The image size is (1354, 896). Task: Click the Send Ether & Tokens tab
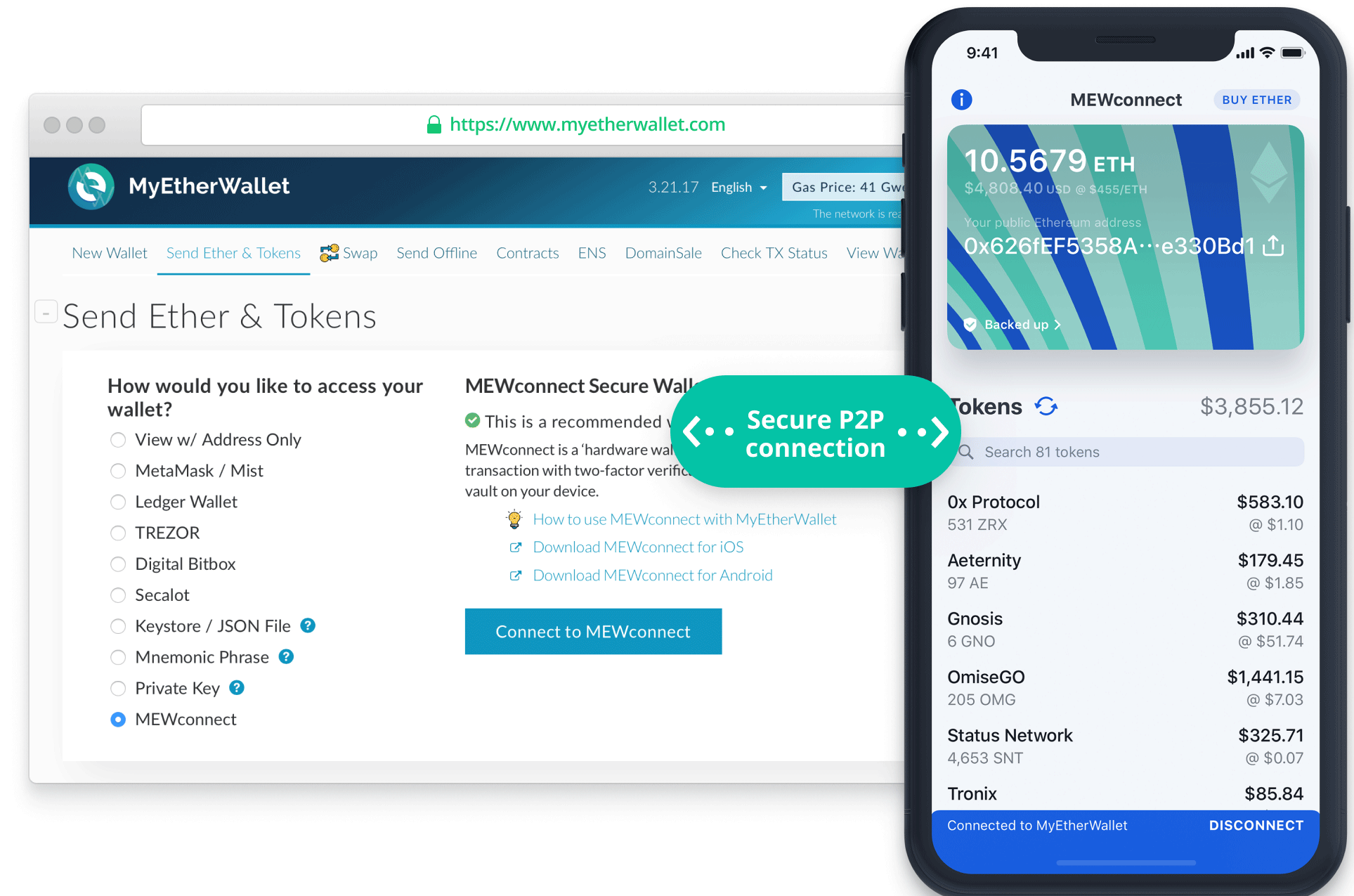tap(234, 252)
